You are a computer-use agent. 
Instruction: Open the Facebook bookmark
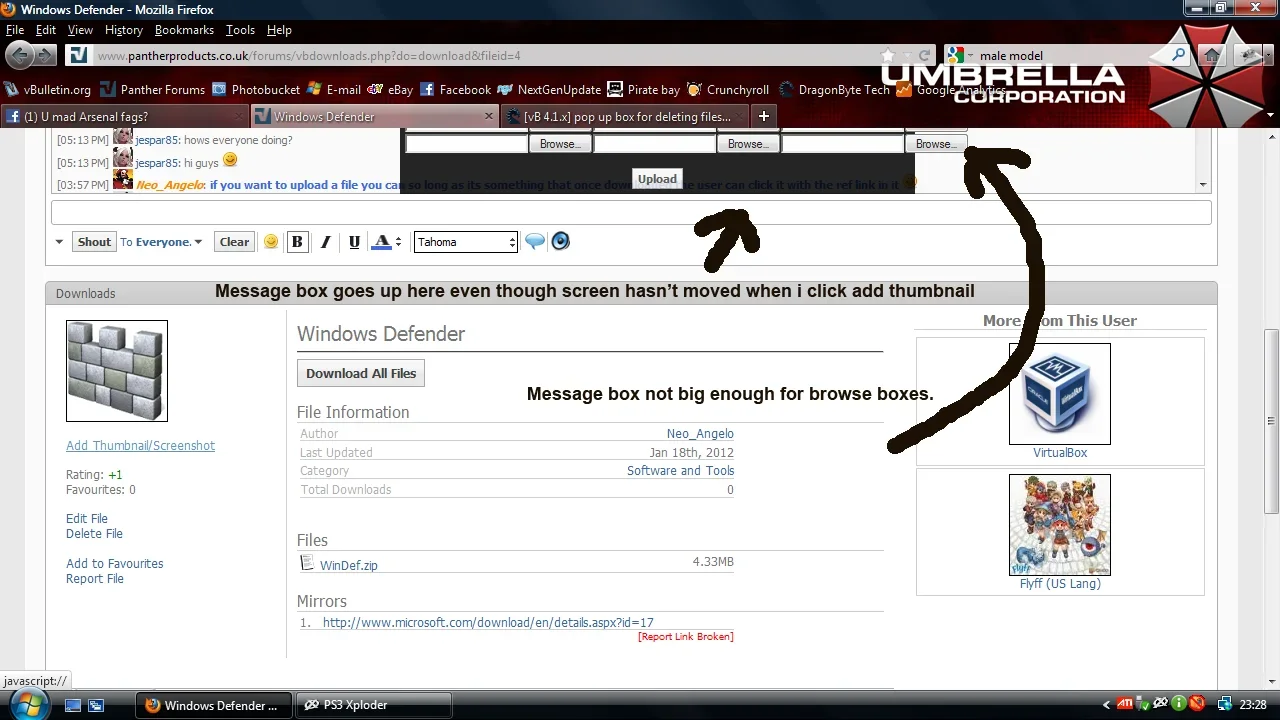pos(456,89)
